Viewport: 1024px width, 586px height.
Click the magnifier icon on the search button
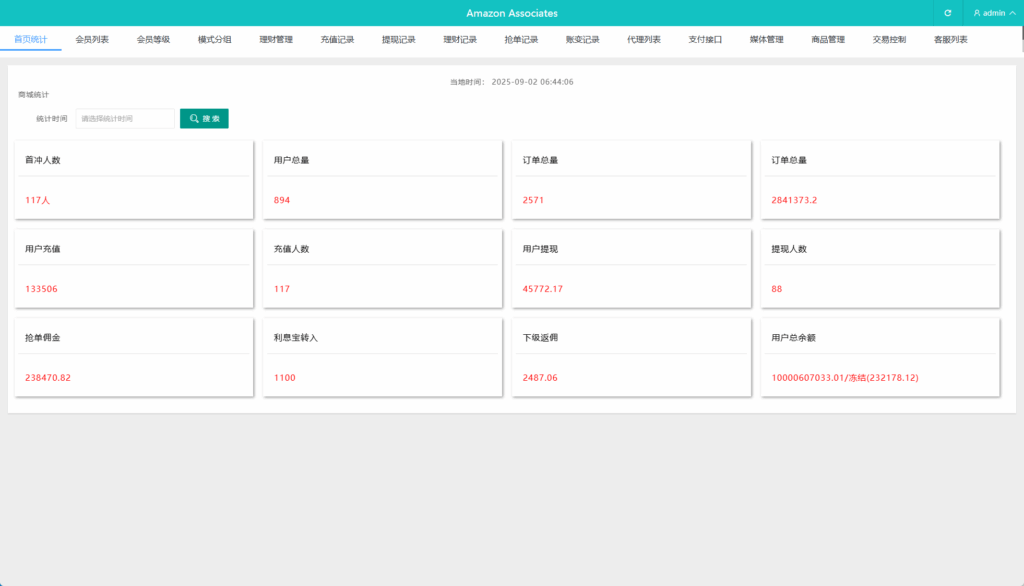pyautogui.click(x=194, y=118)
